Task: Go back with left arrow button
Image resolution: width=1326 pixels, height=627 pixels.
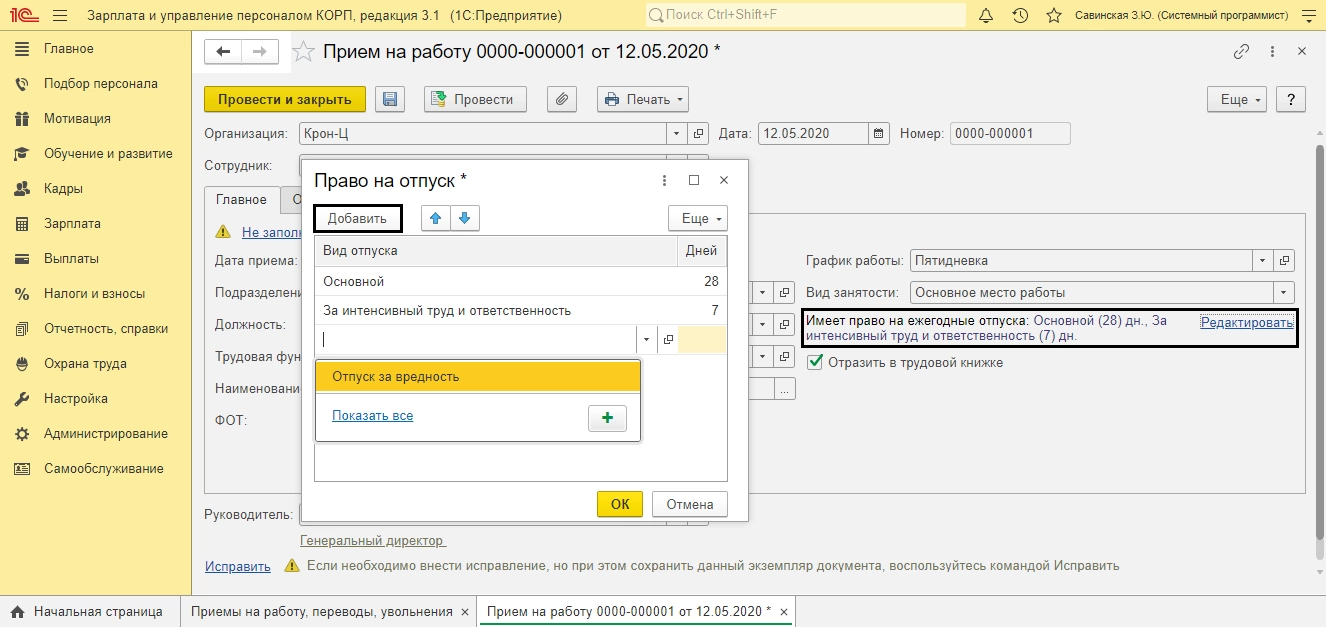Action: click(x=223, y=52)
